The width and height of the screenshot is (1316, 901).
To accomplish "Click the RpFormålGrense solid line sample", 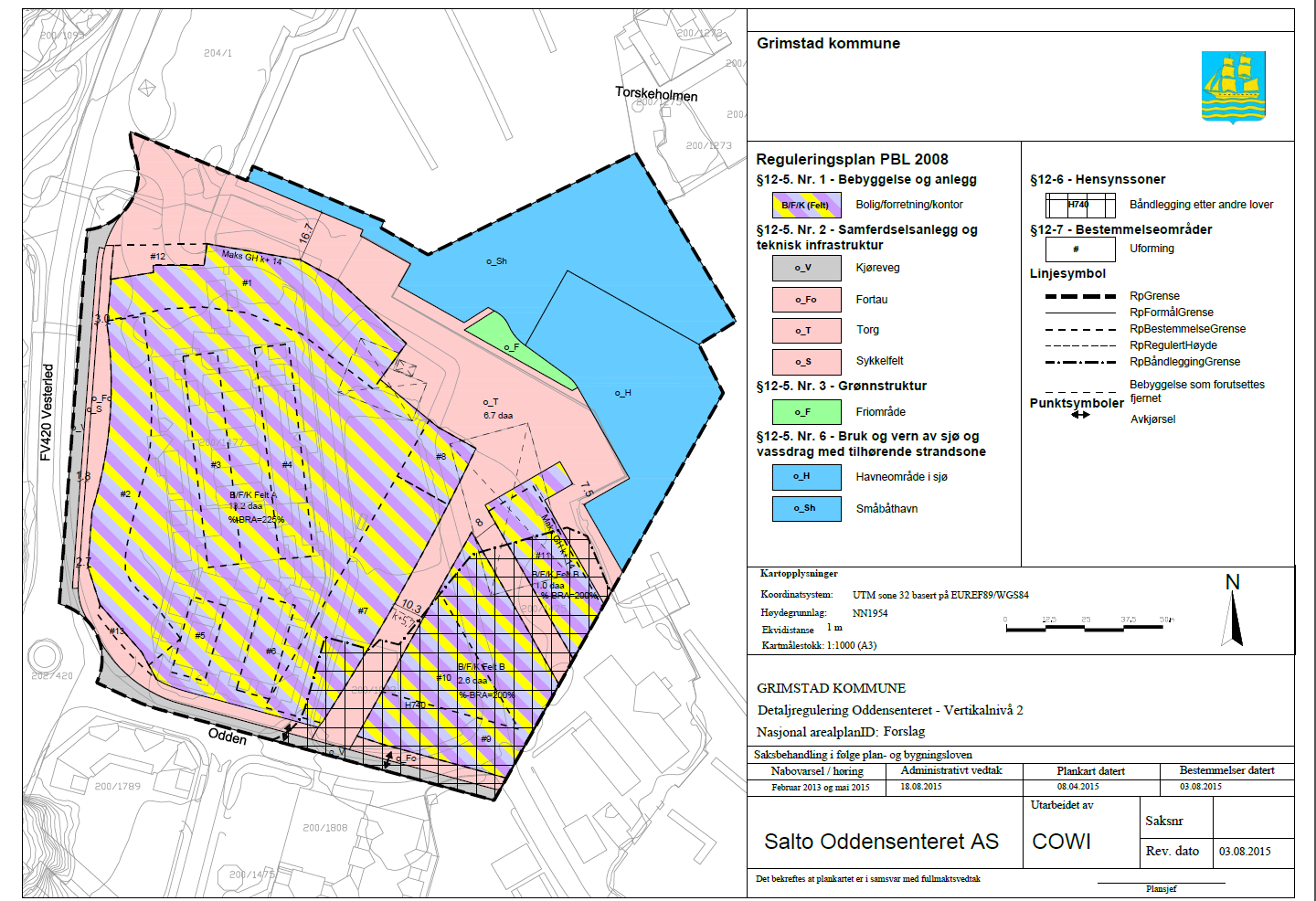I will coord(1080,313).
